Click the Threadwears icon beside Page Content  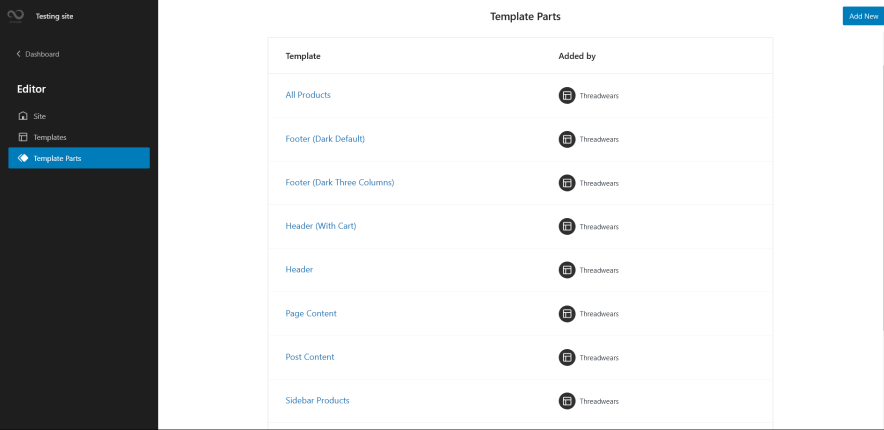(567, 314)
